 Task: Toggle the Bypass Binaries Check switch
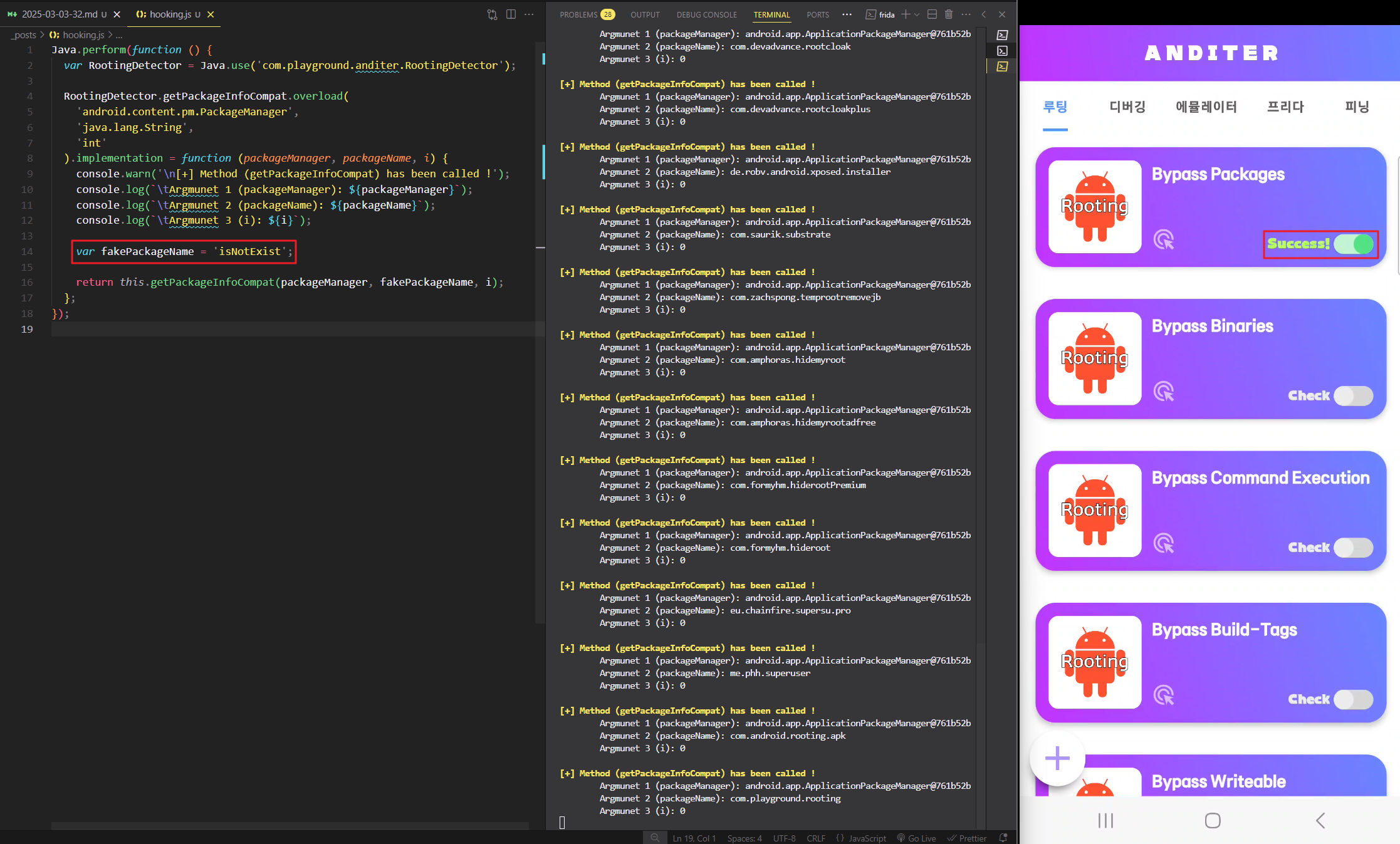1354,395
